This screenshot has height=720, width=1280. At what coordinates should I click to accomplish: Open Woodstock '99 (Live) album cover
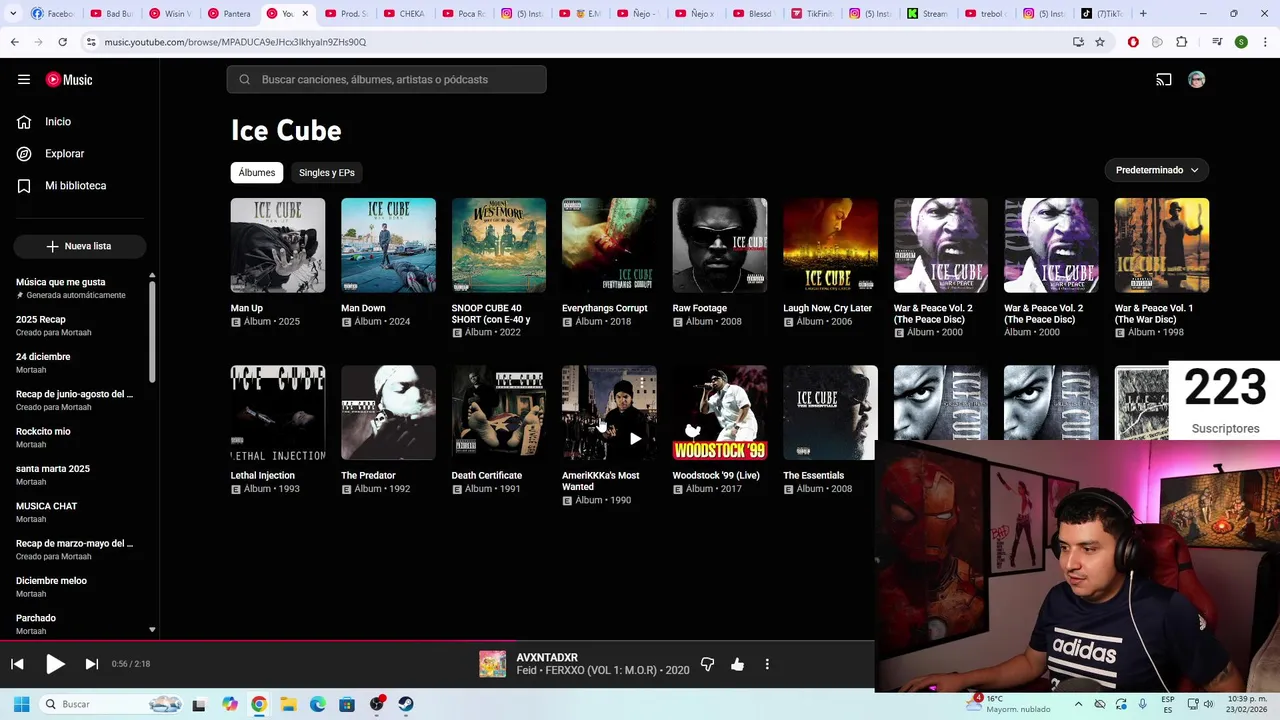[x=720, y=412]
